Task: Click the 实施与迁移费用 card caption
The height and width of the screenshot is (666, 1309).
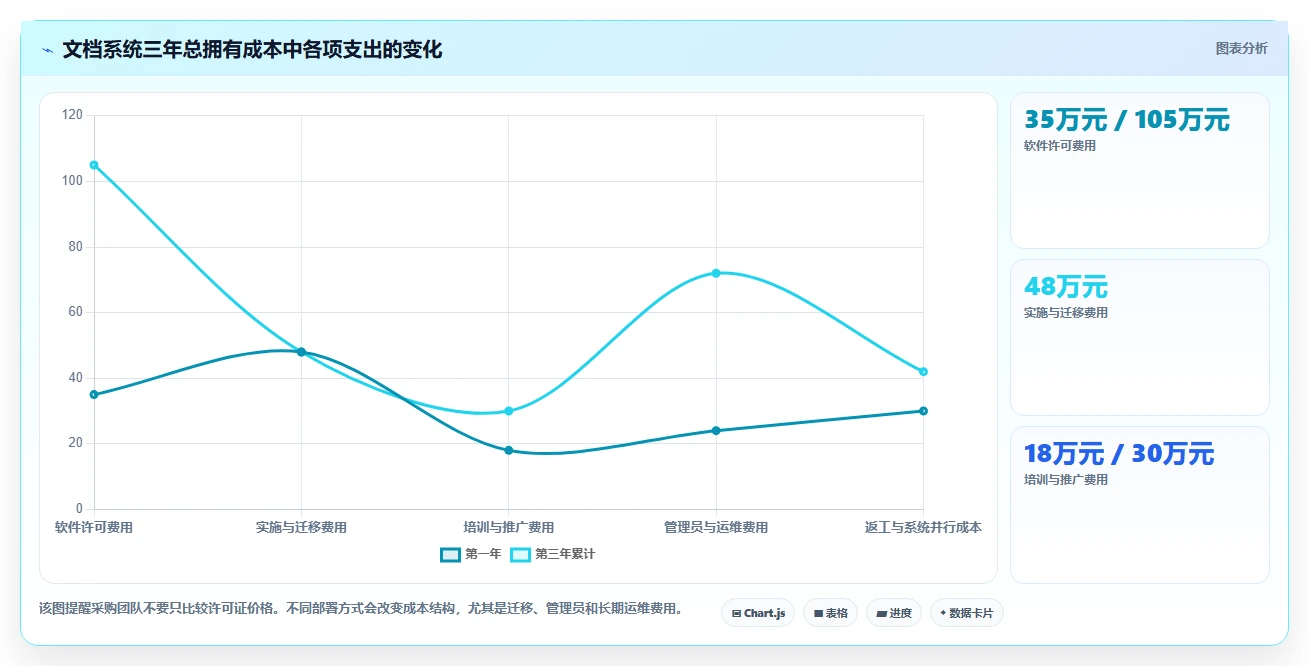Action: coord(1066,313)
